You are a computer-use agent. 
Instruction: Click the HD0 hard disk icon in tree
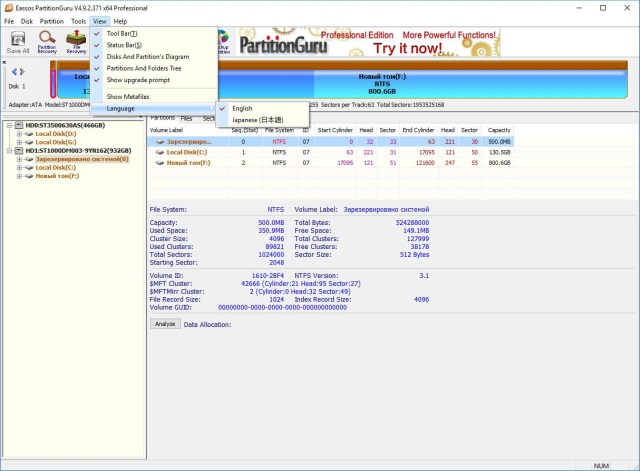(19, 125)
